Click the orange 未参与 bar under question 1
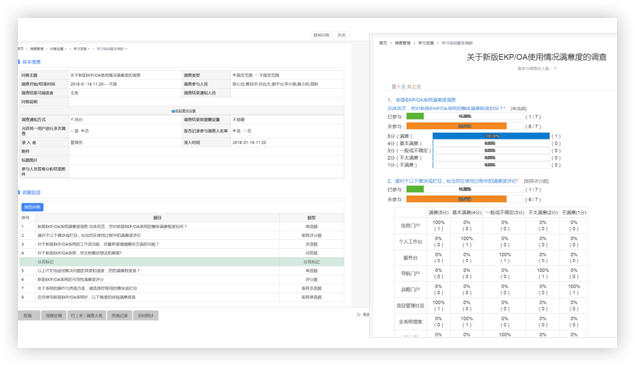 point(456,126)
